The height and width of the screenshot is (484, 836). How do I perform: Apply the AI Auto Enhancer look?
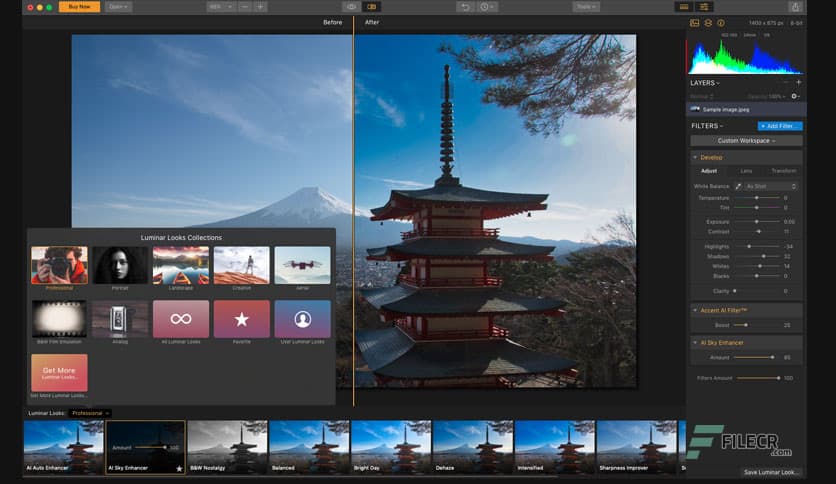tap(63, 447)
